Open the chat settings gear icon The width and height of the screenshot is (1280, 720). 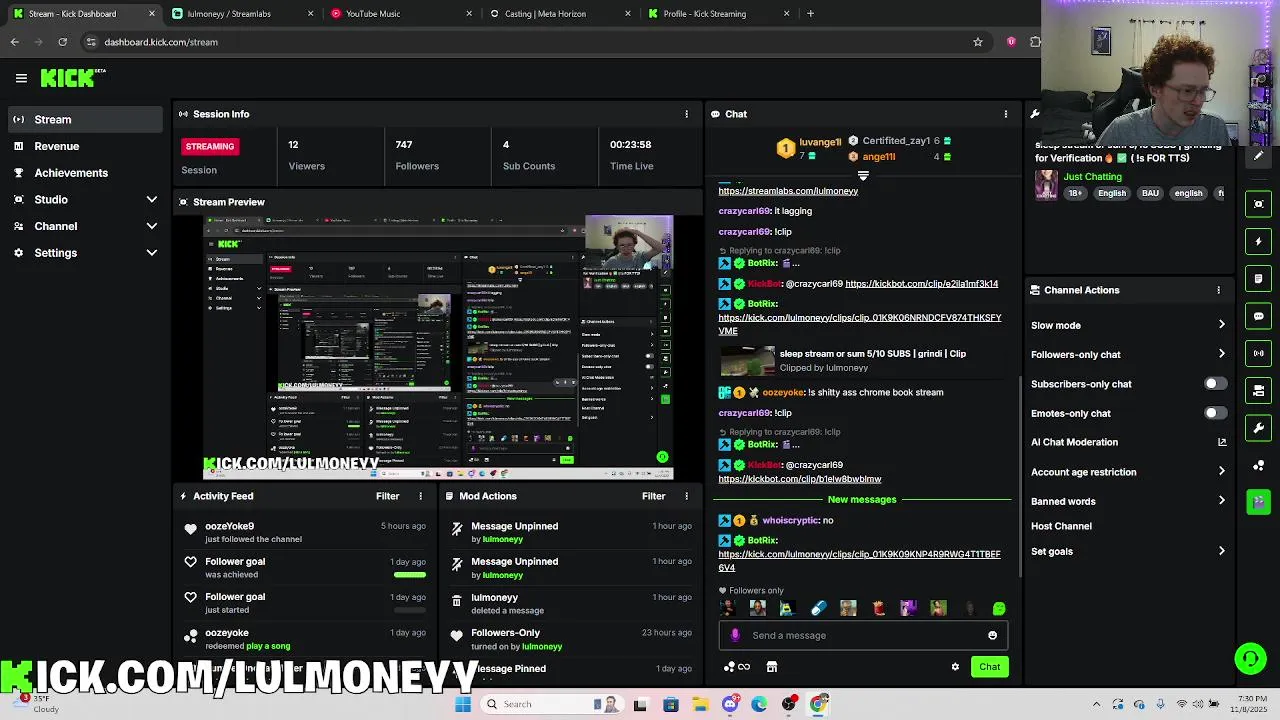click(x=955, y=667)
